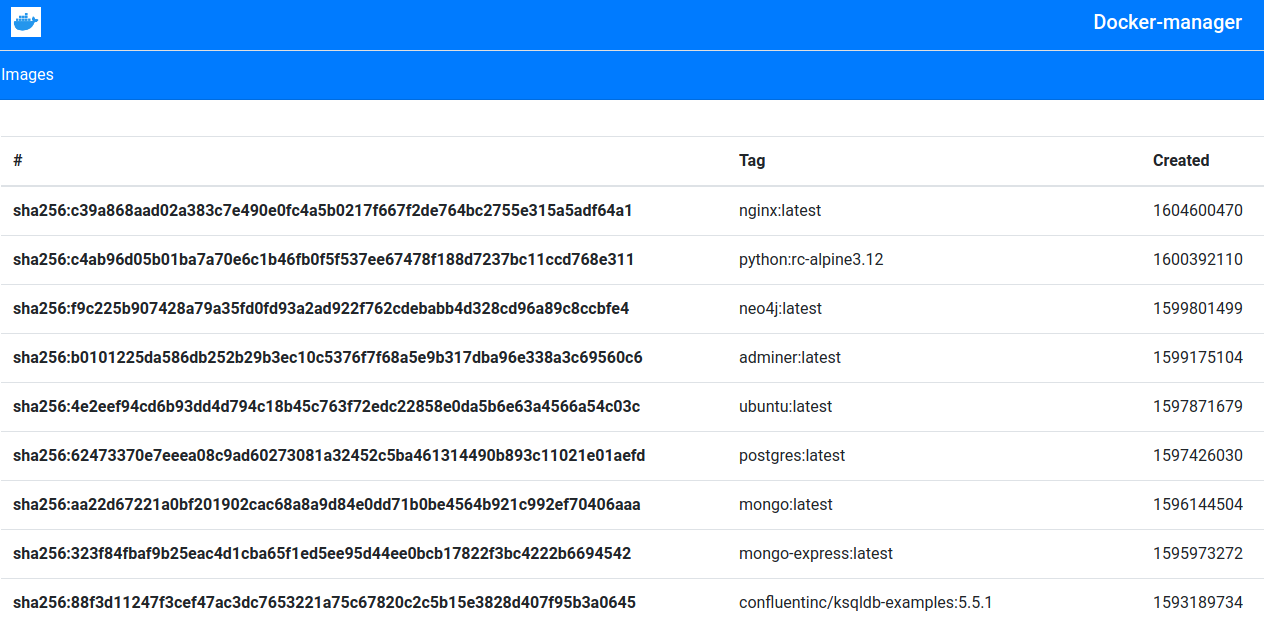Click the mongo:latest tag
Viewport: 1264px width, 621px height.
pos(786,504)
